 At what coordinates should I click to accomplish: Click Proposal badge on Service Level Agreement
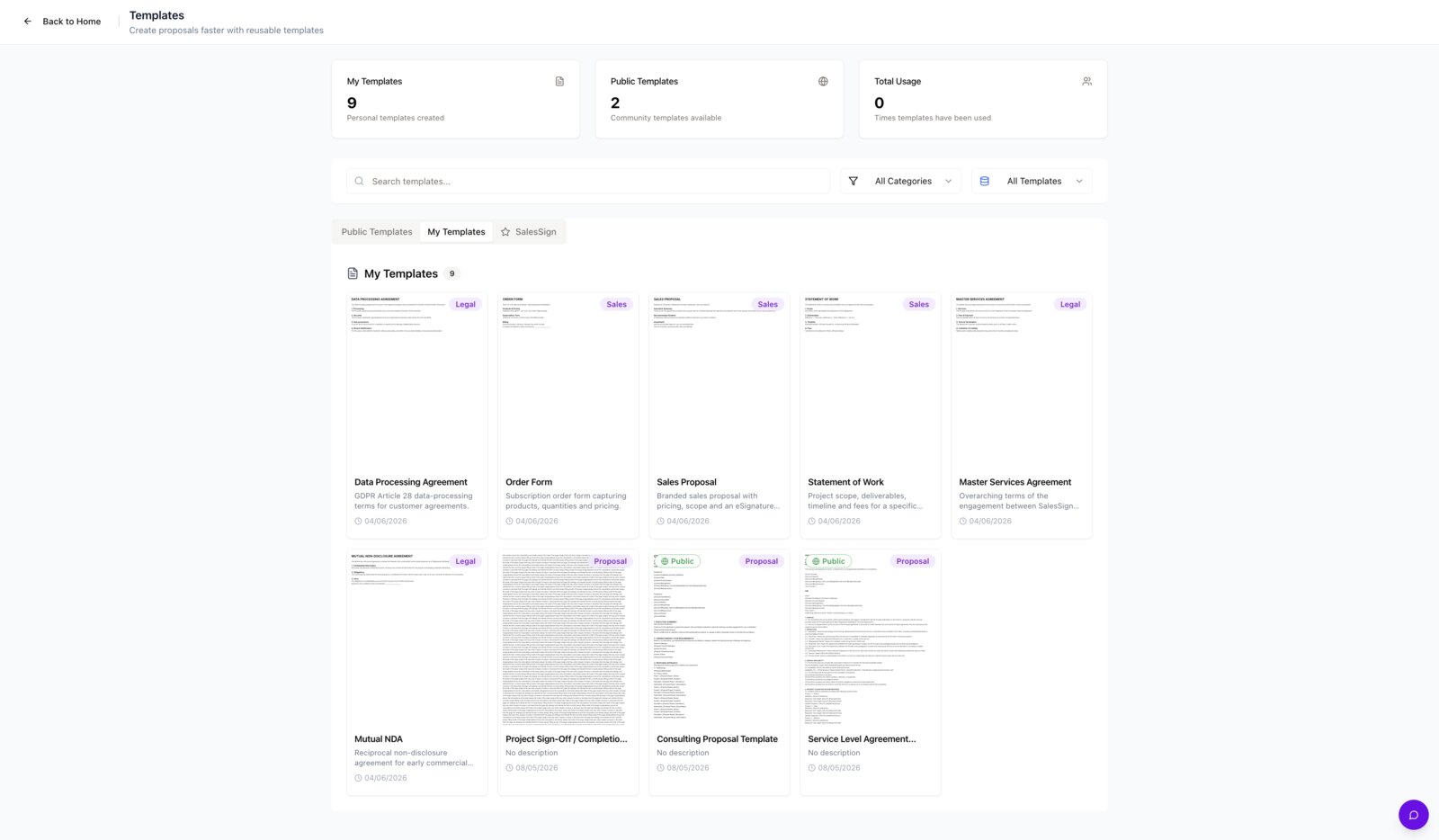coord(912,561)
